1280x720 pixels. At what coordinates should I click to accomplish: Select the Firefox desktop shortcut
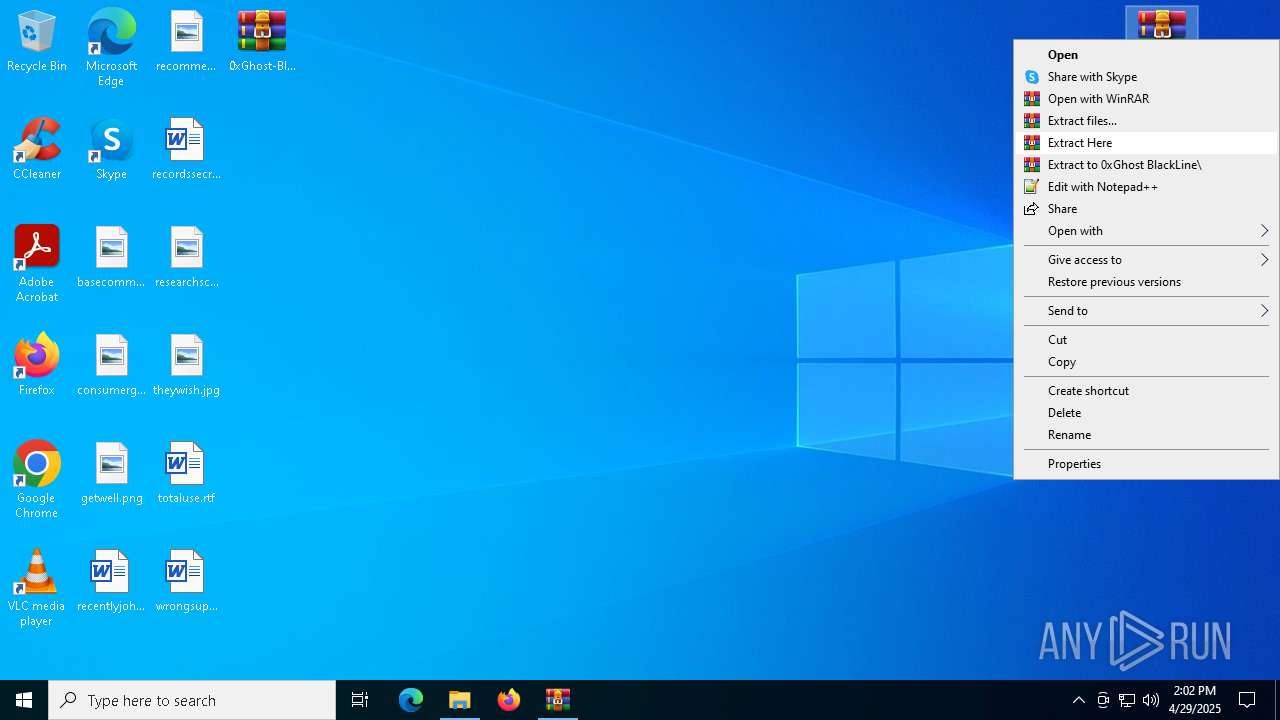(37, 366)
